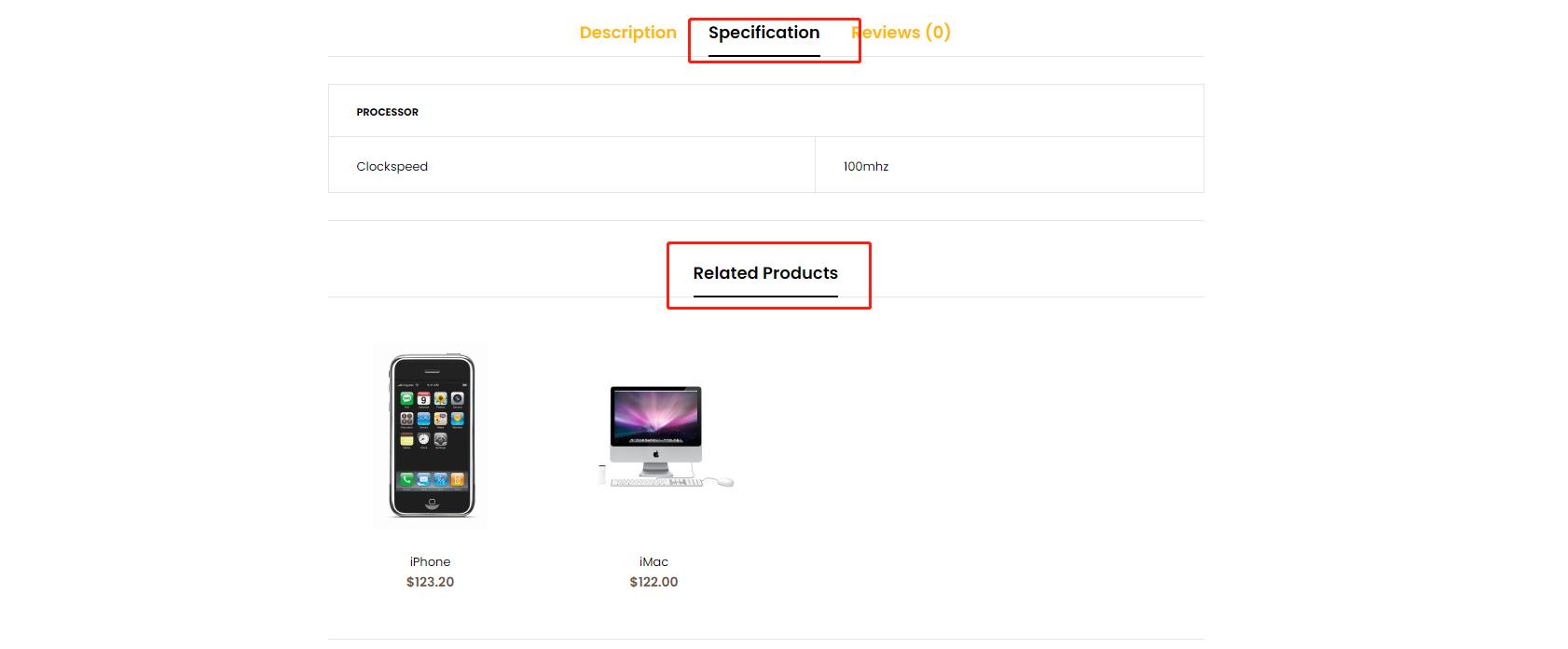Screen dimensions: 1568x649
Task: Click the clock icon on iPhone screen
Action: [x=423, y=439]
